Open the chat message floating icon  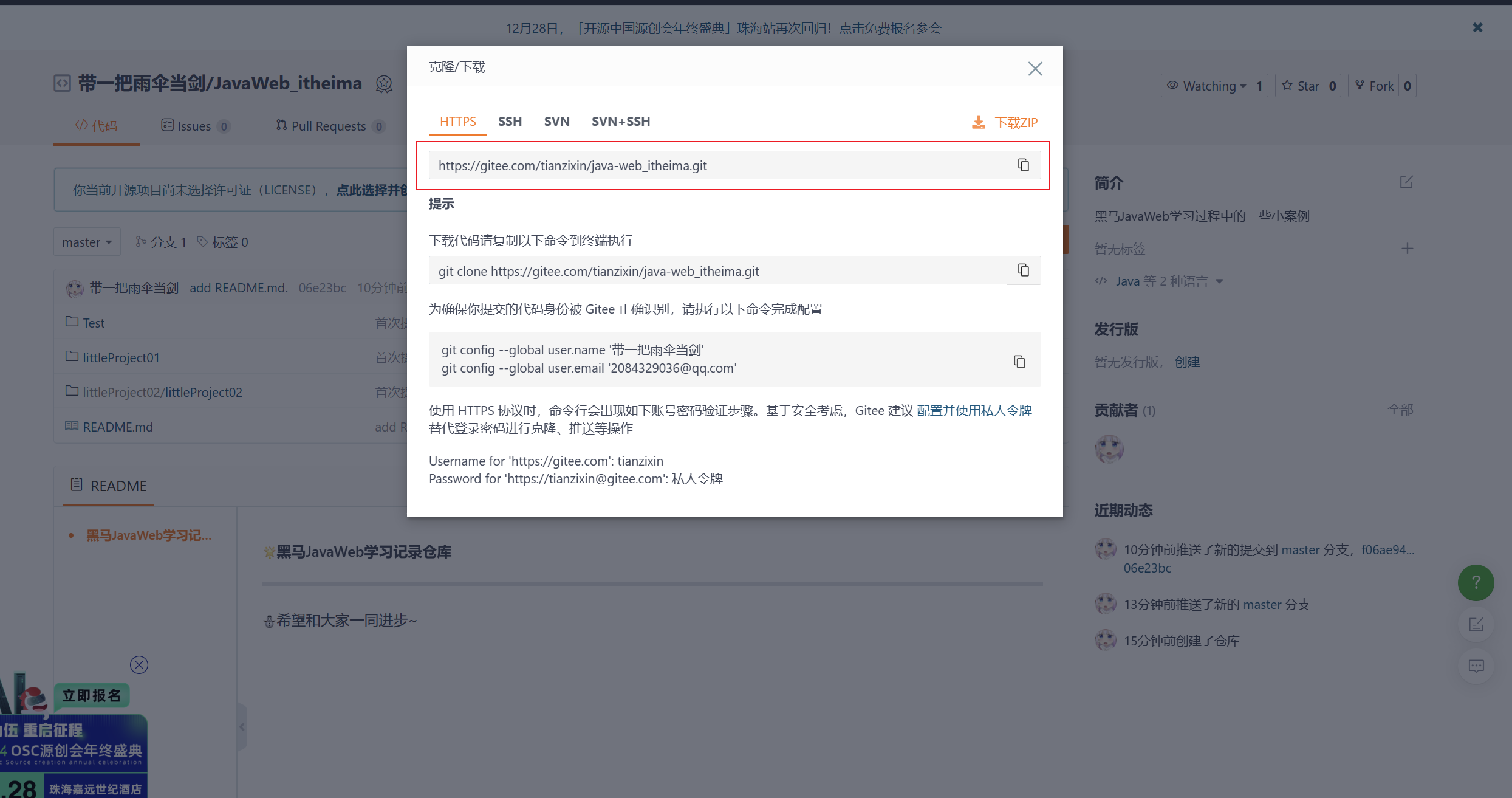tap(1476, 666)
